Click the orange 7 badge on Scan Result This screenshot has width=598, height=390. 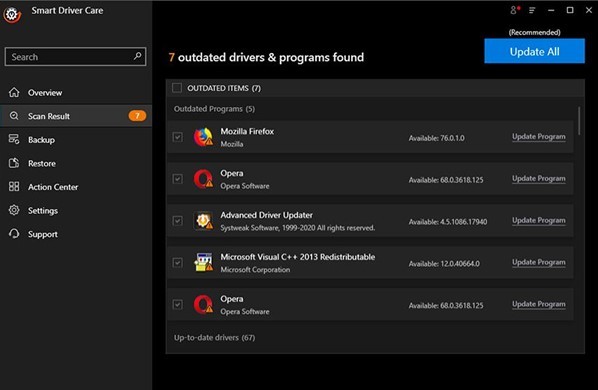tap(137, 116)
